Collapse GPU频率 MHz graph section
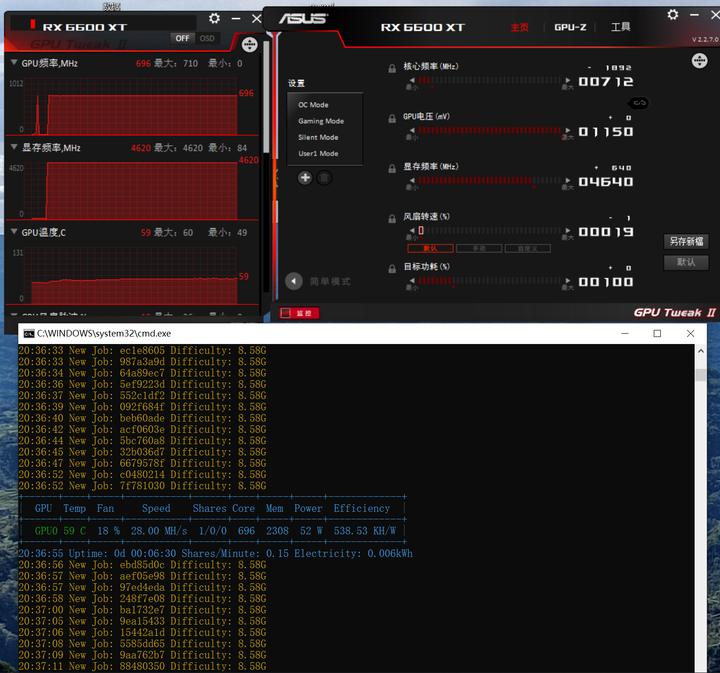The width and height of the screenshot is (720, 673). coord(13,63)
